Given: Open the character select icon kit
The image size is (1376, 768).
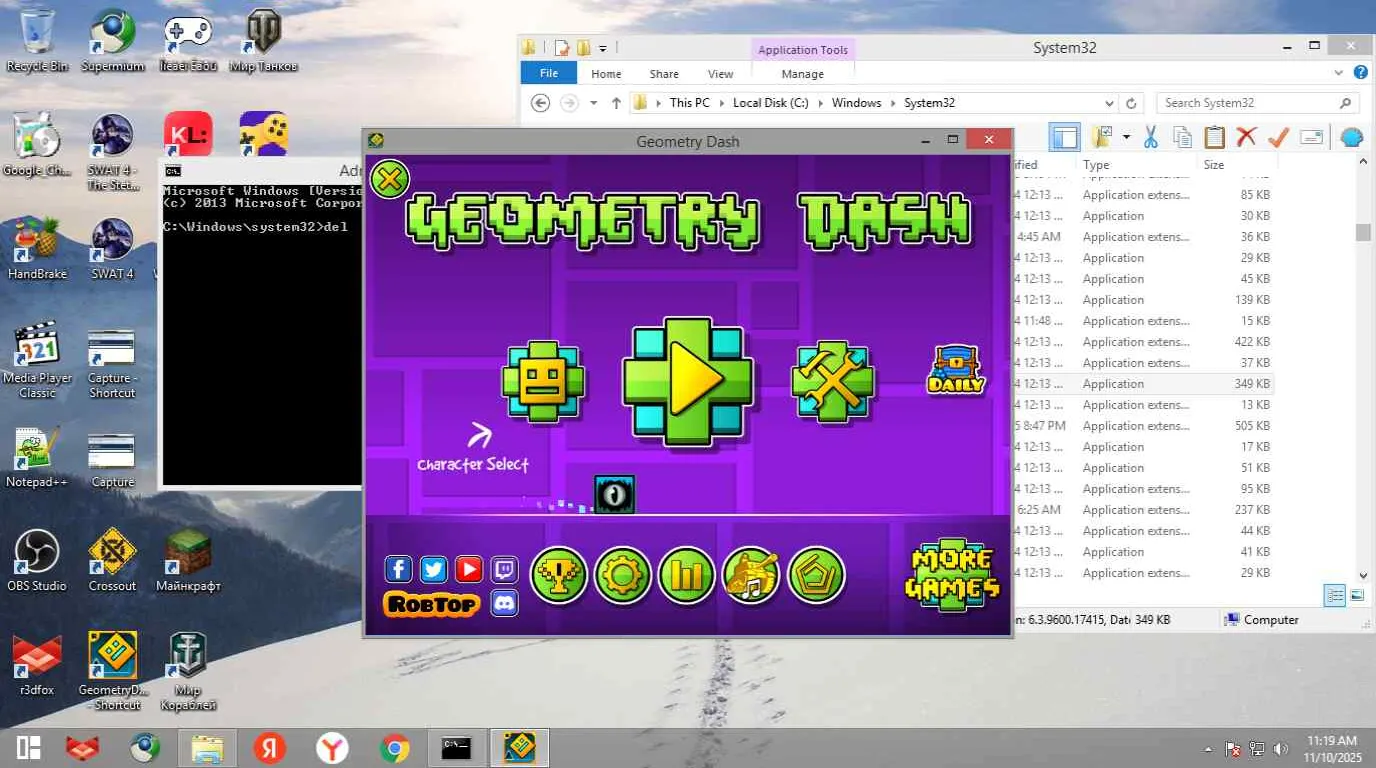Looking at the screenshot, I should click(543, 381).
